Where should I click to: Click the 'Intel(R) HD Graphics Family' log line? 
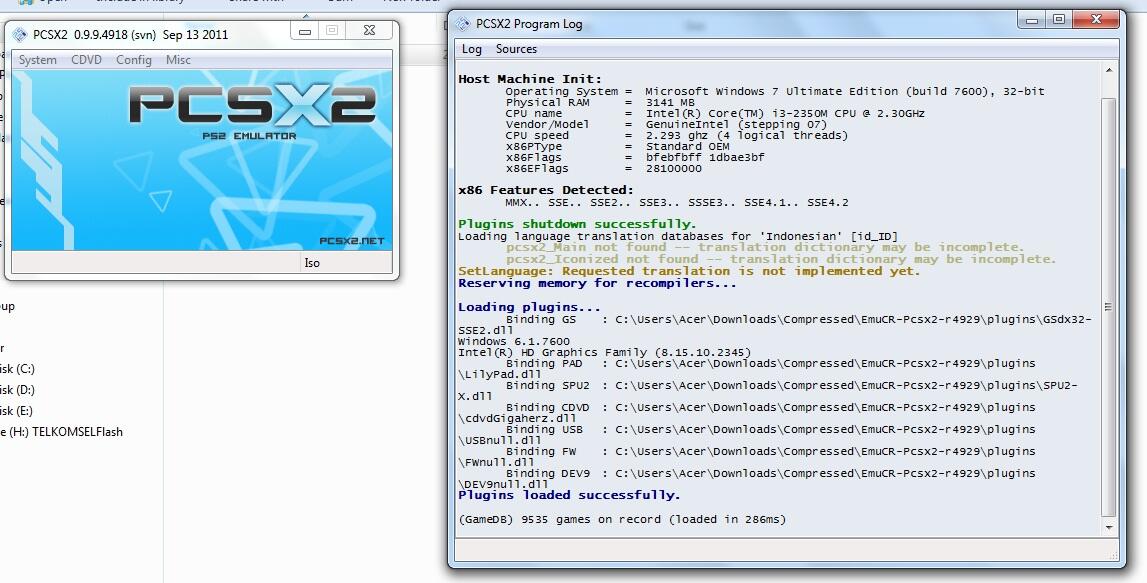604,353
